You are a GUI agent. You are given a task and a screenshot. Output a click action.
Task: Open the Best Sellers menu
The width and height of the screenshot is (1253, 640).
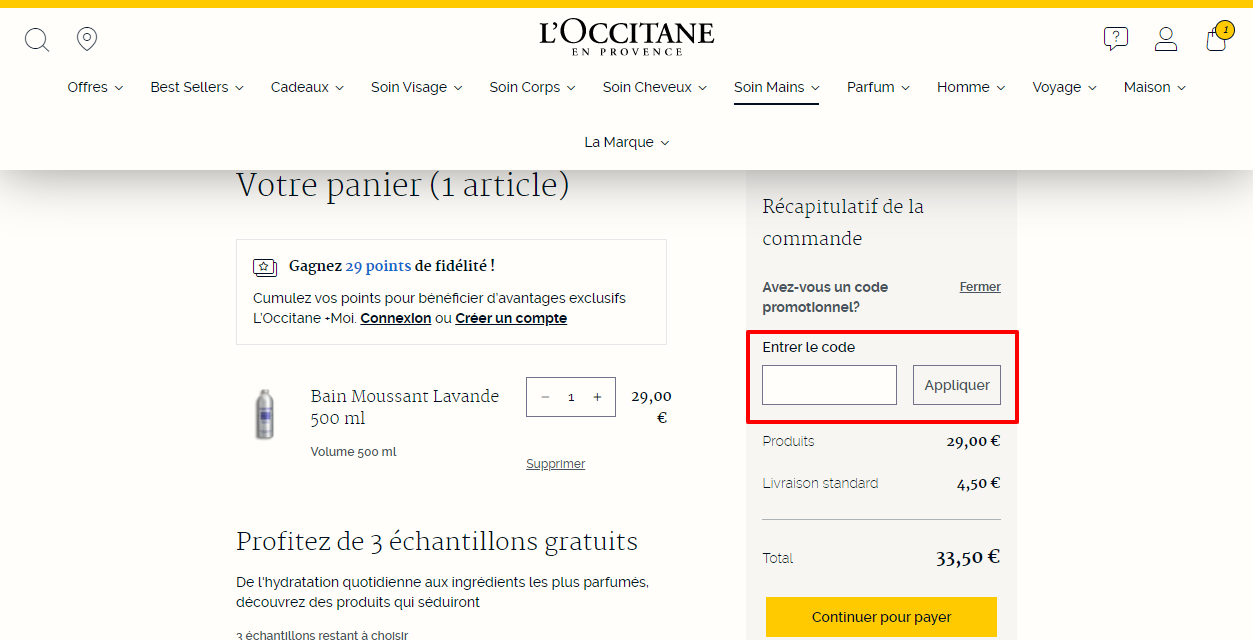tap(197, 87)
